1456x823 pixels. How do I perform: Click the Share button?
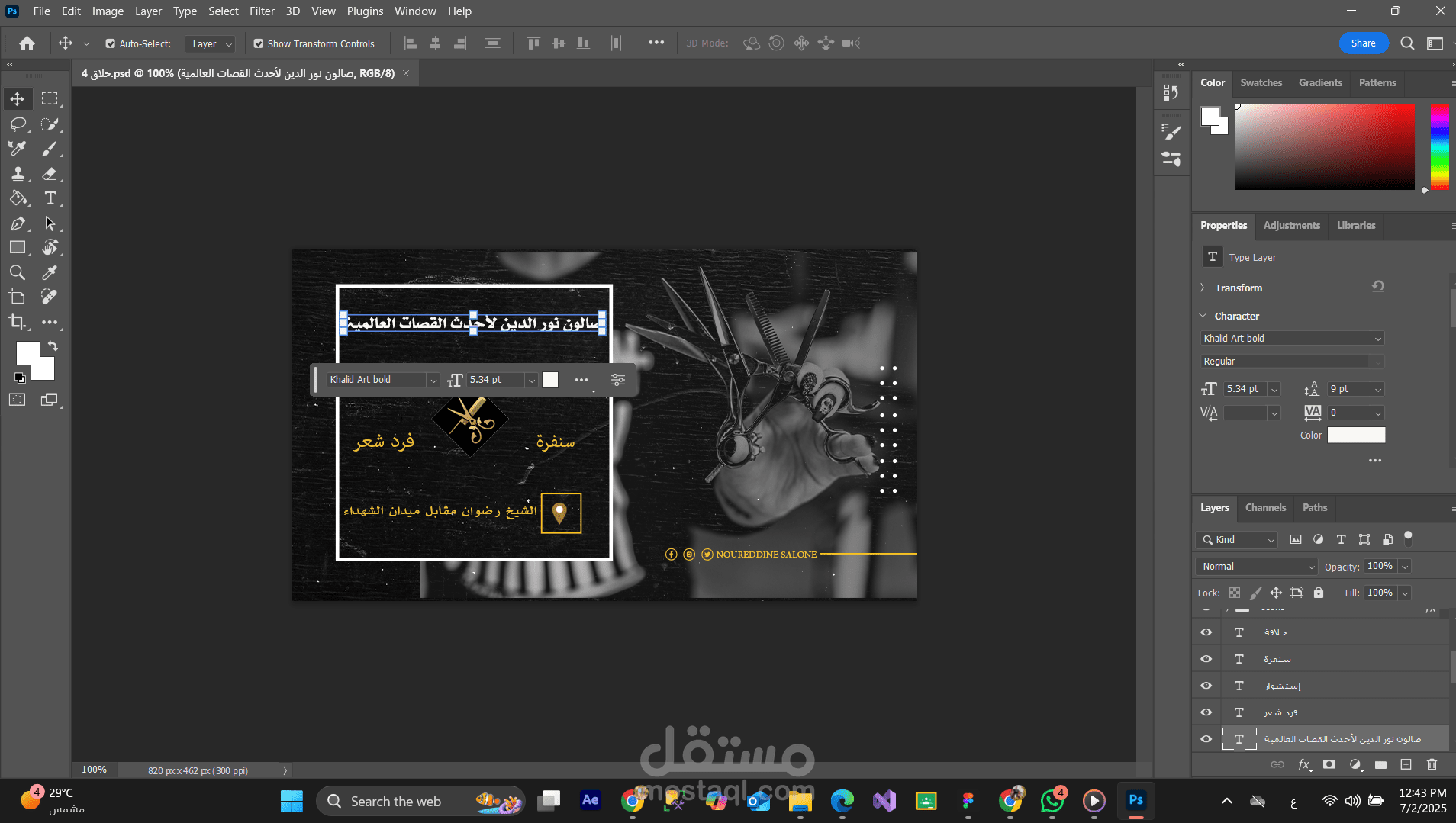point(1363,43)
